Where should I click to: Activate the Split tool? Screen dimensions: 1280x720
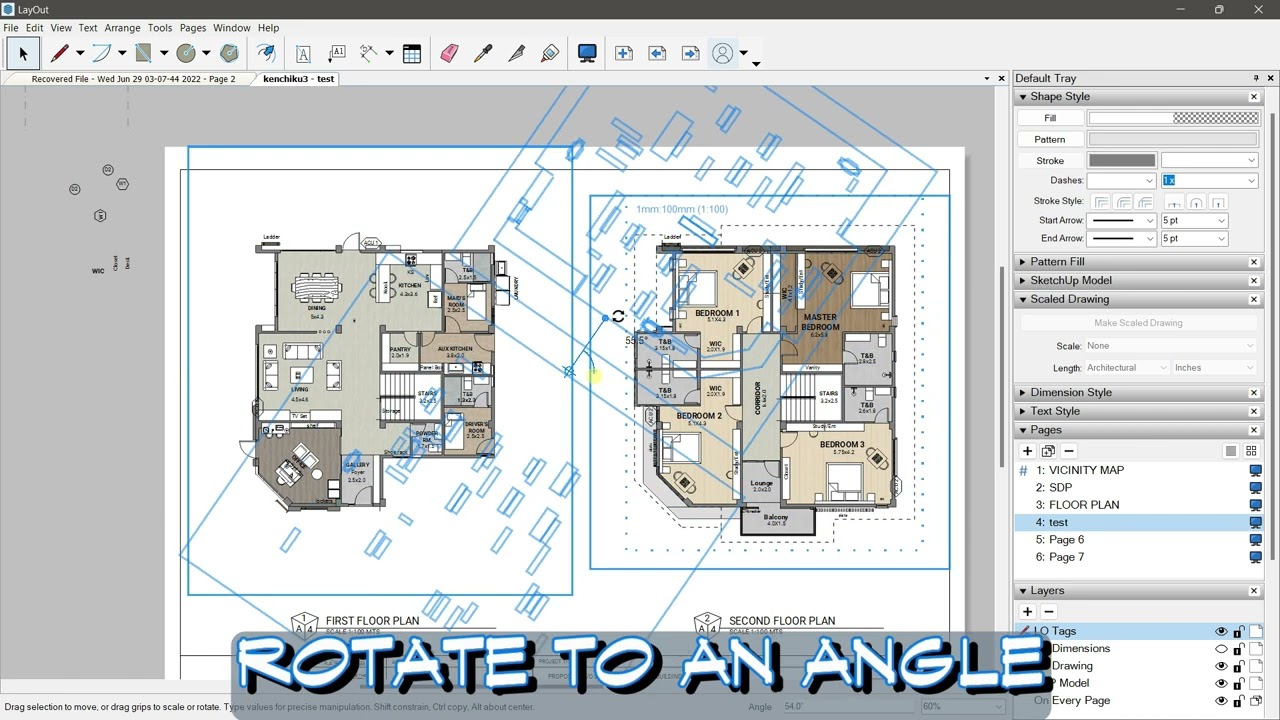pyautogui.click(x=516, y=54)
